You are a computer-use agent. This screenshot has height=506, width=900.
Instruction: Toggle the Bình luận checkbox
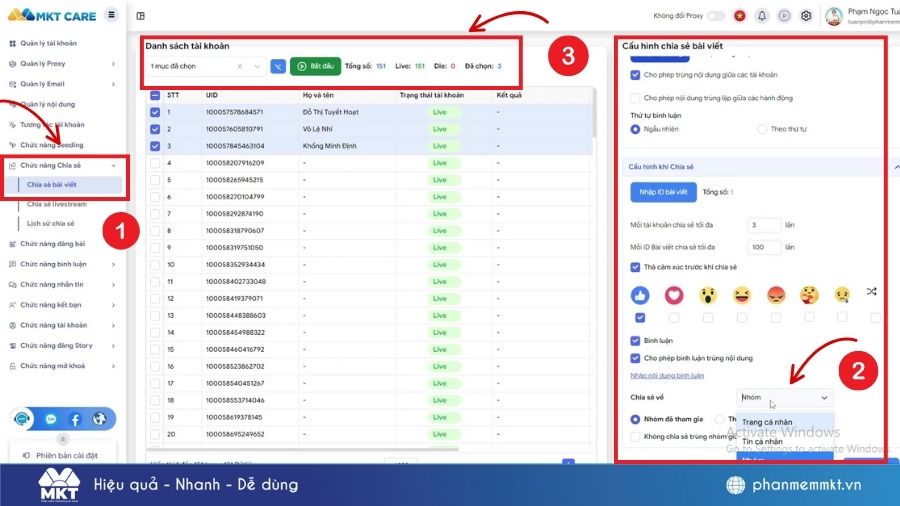tap(635, 341)
